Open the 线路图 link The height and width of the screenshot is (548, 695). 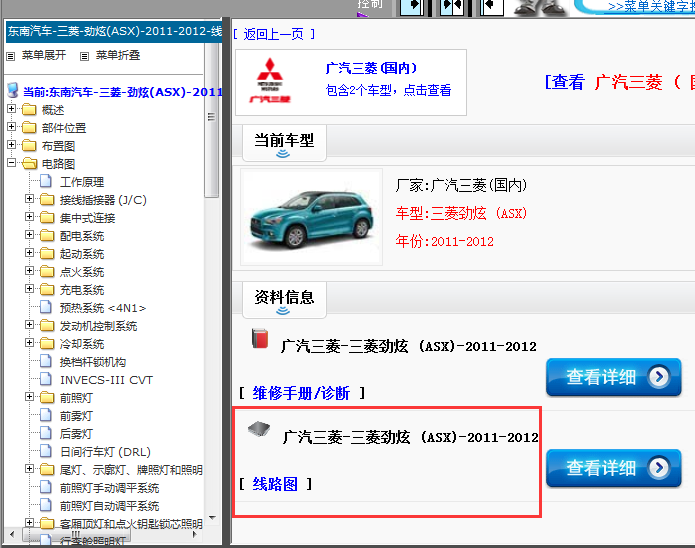pyautogui.click(x=275, y=484)
